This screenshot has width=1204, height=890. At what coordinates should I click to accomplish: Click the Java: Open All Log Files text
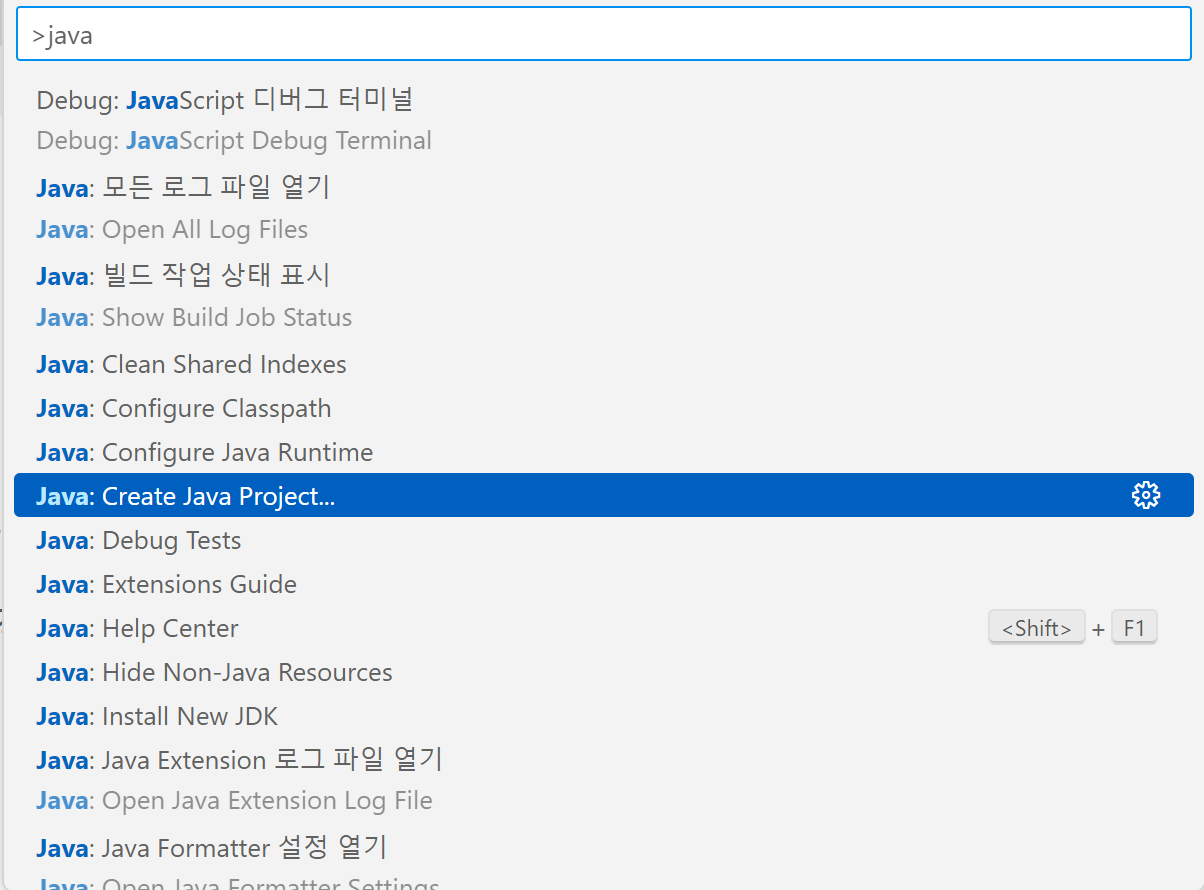172,229
